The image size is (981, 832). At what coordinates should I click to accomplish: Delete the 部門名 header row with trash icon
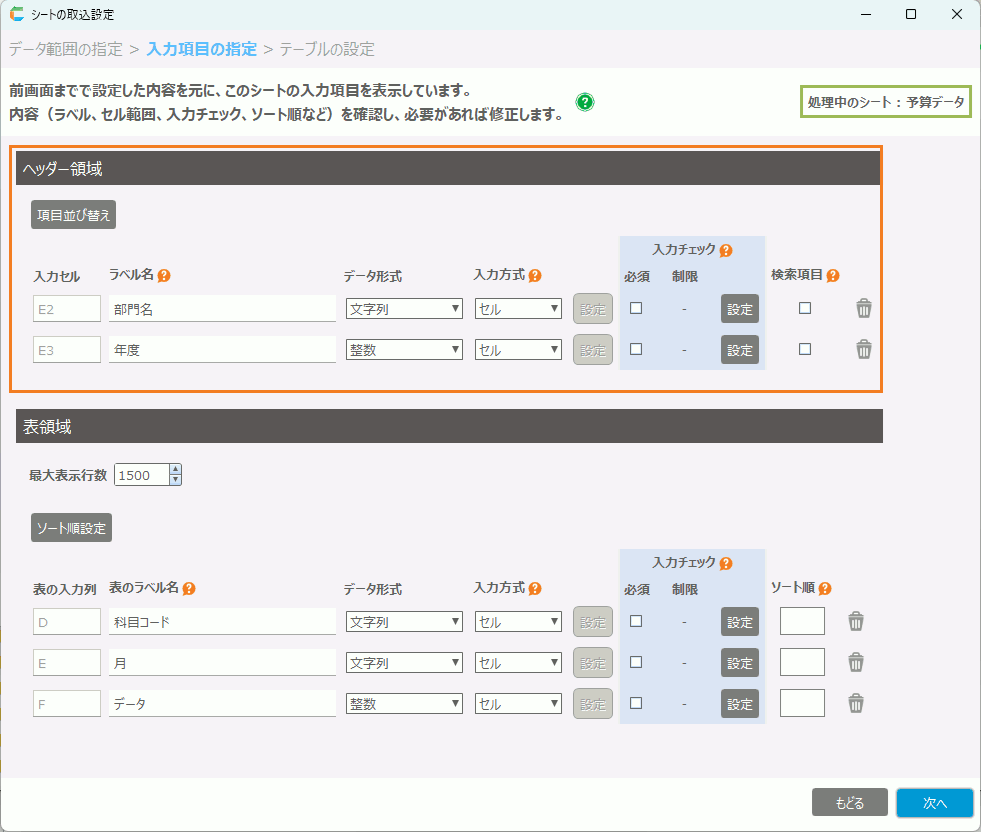[x=864, y=309]
